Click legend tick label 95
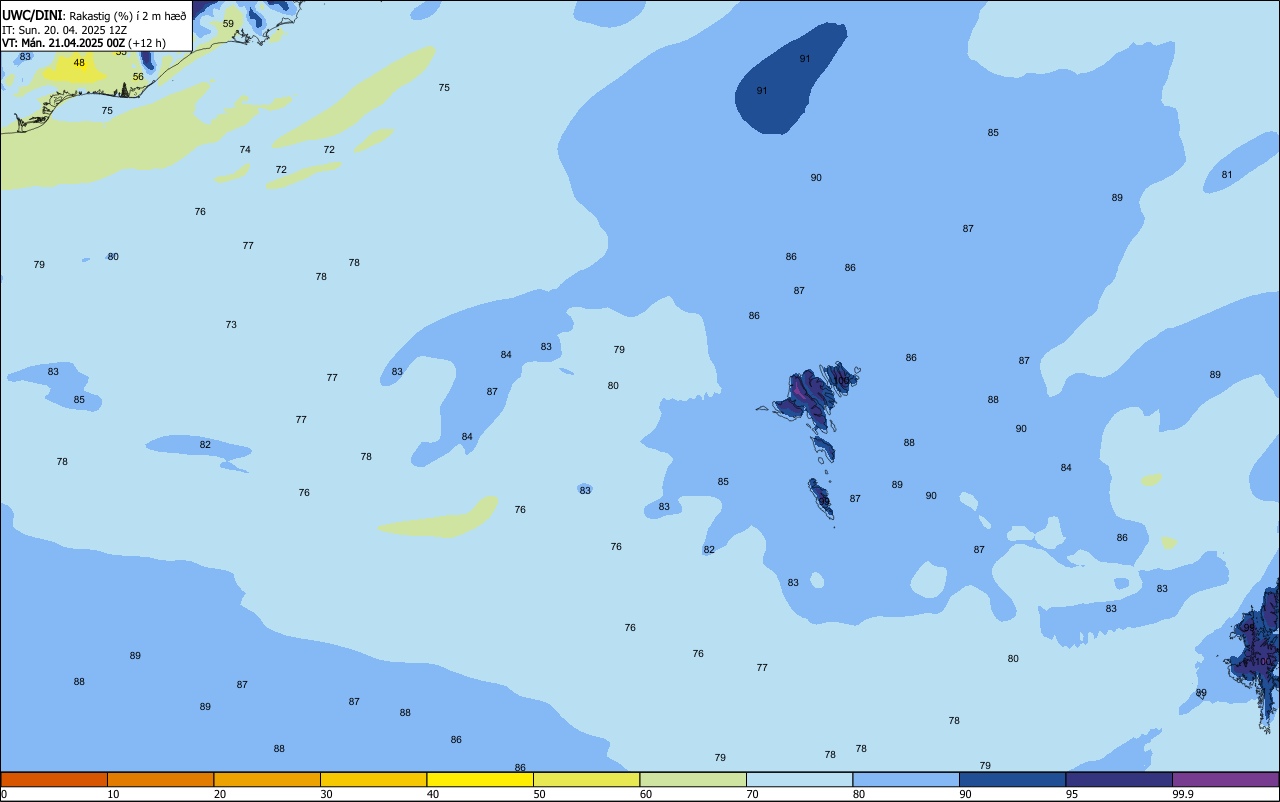The image size is (1280, 802). click(1072, 794)
